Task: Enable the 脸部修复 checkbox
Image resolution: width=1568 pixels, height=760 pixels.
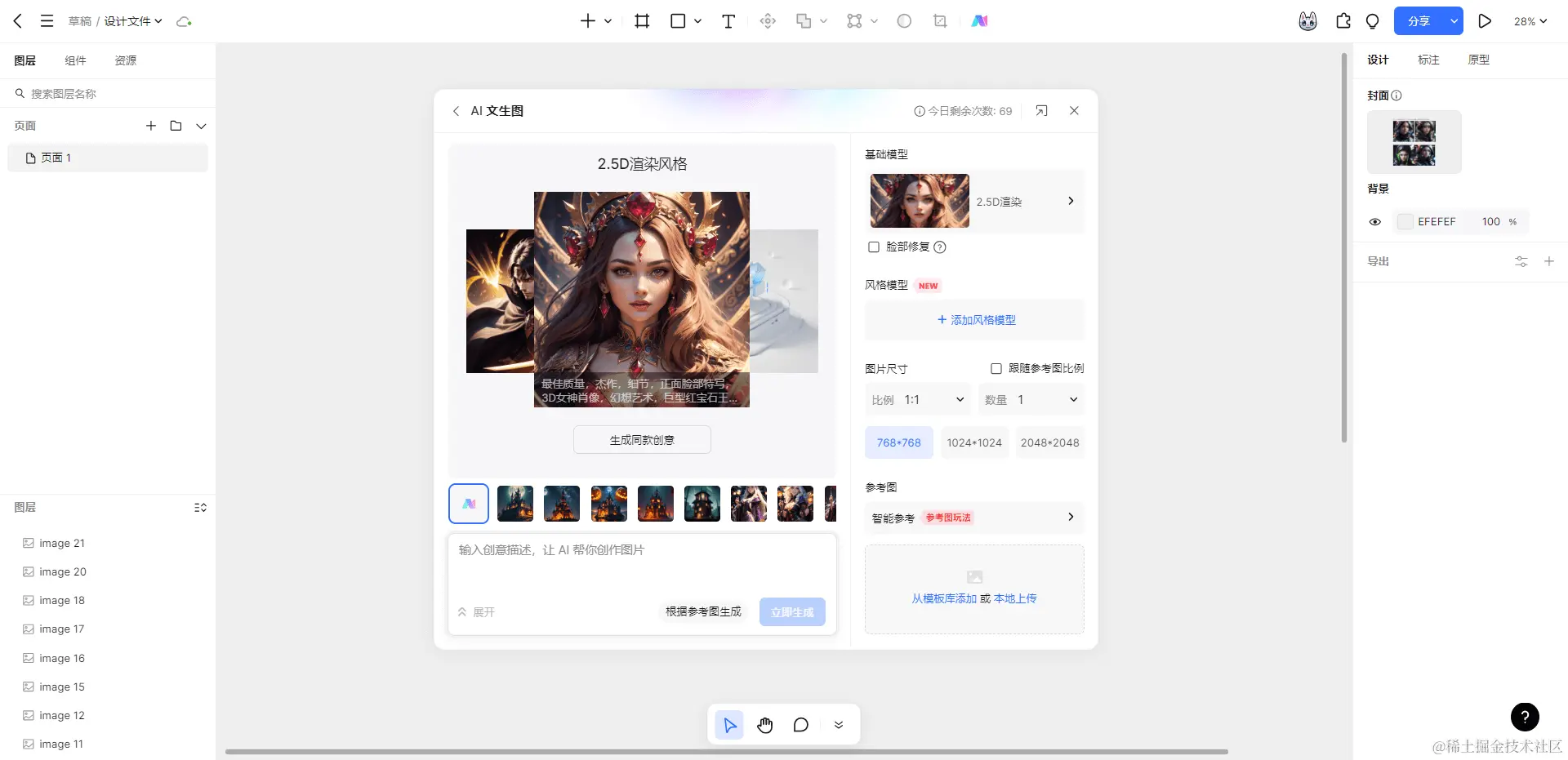Action: (873, 247)
